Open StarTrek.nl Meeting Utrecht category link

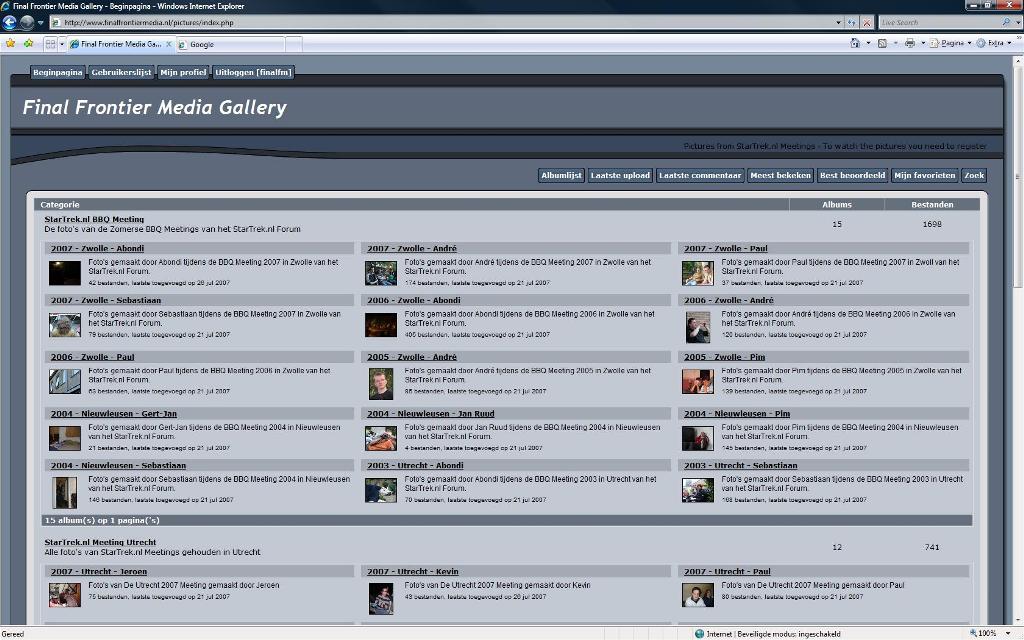(100, 542)
